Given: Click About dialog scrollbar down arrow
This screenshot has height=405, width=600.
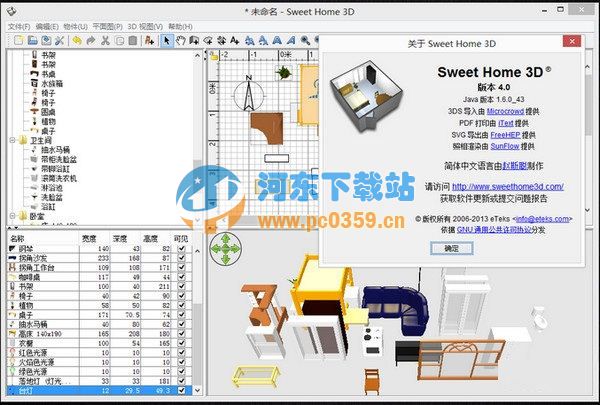Looking at the screenshot, I should pos(588,210).
